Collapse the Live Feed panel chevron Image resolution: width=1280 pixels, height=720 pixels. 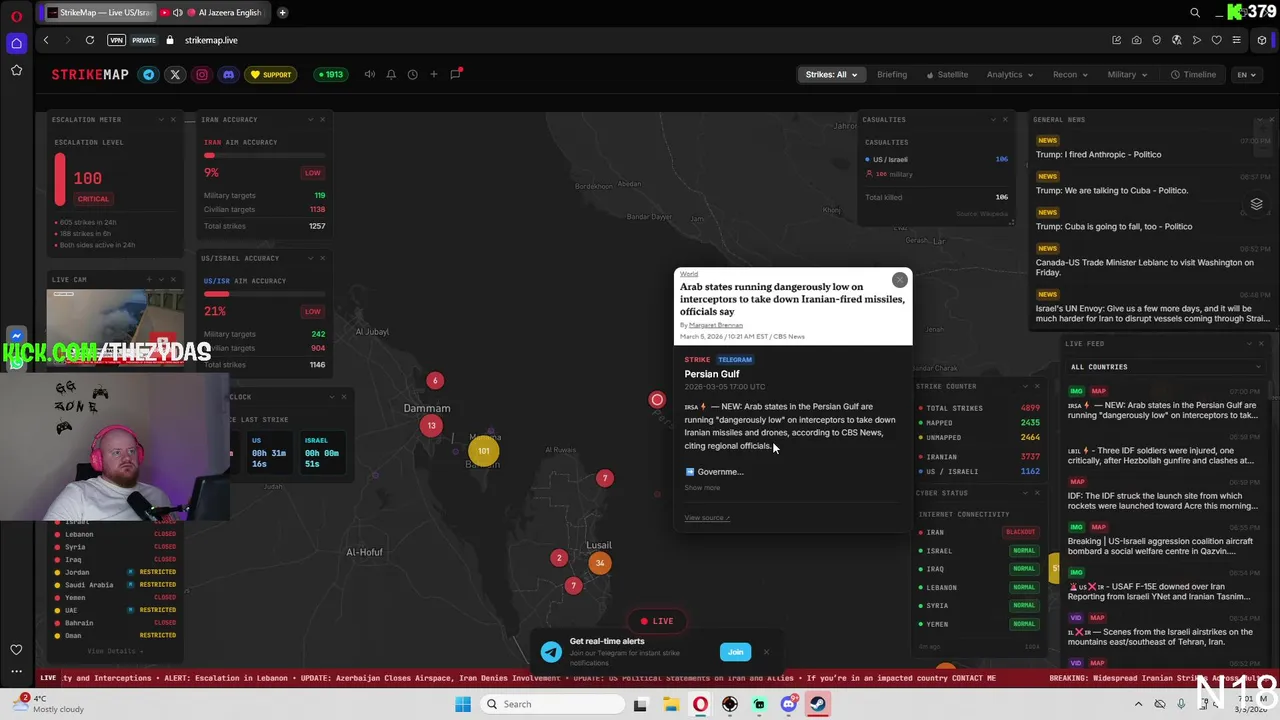[1249, 343]
